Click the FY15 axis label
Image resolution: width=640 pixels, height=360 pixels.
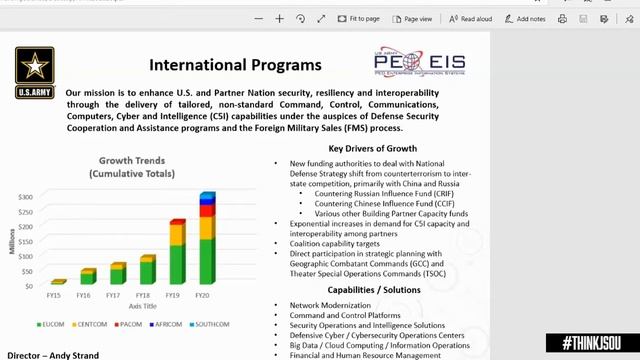53,295
